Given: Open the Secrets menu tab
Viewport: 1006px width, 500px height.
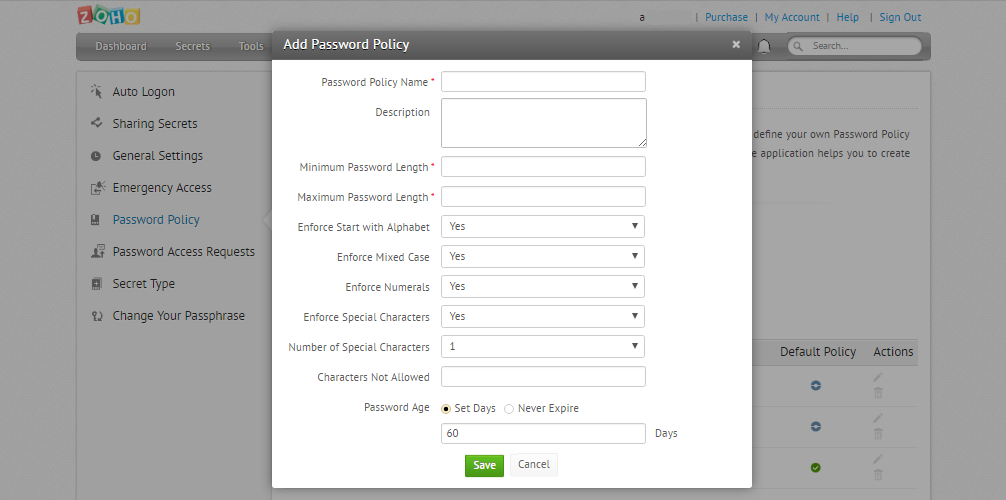Looking at the screenshot, I should click(x=193, y=46).
